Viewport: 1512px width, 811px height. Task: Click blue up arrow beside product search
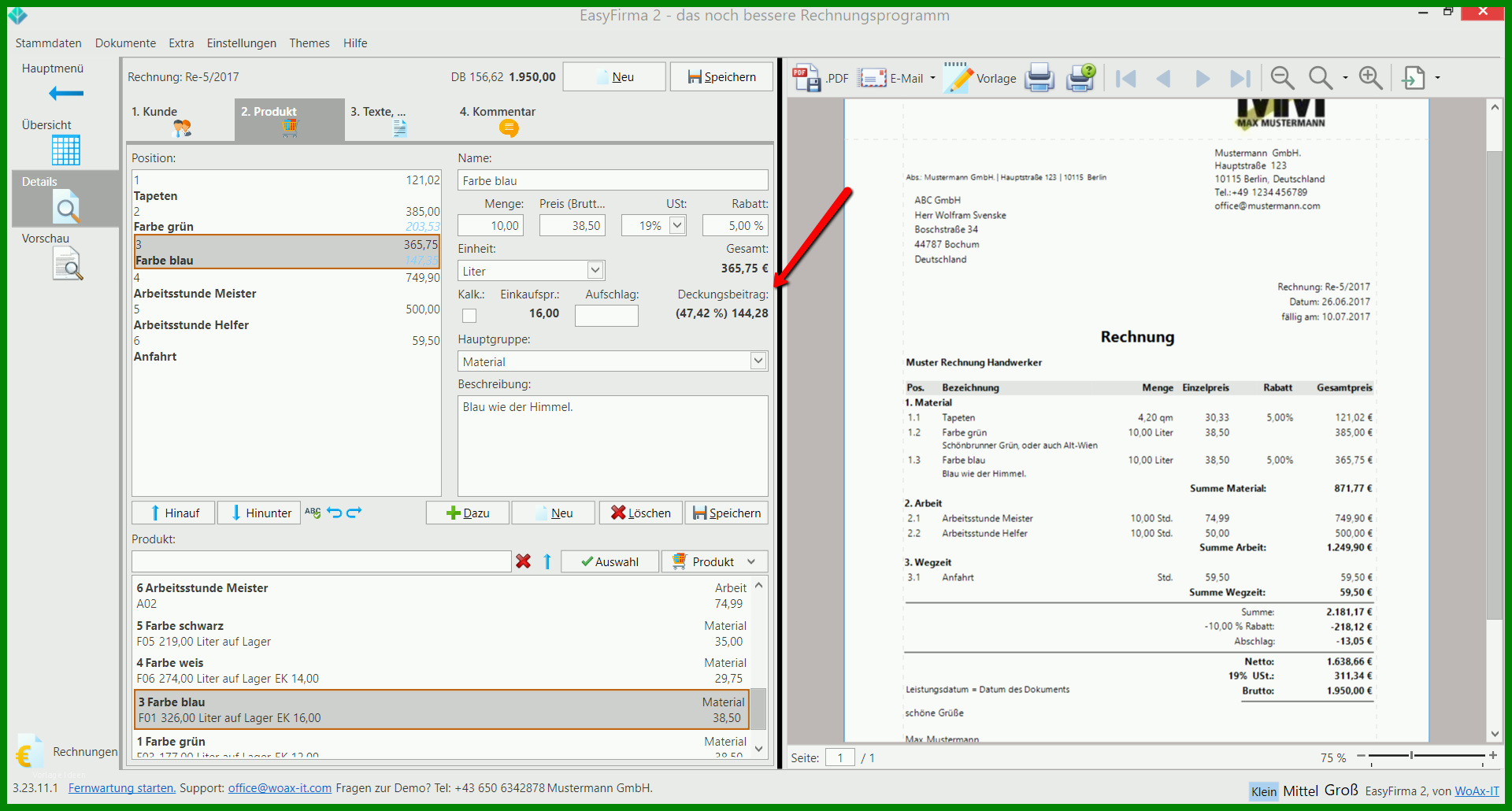pos(547,561)
